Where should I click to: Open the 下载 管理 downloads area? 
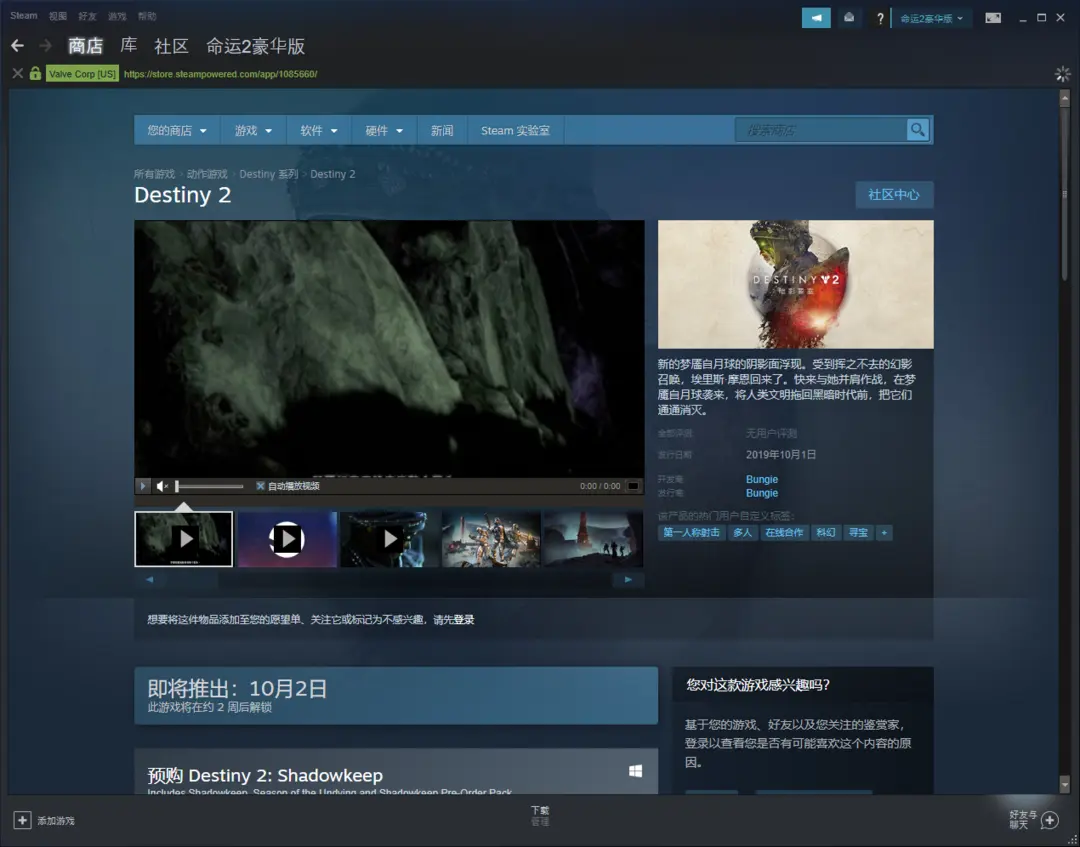pos(540,816)
